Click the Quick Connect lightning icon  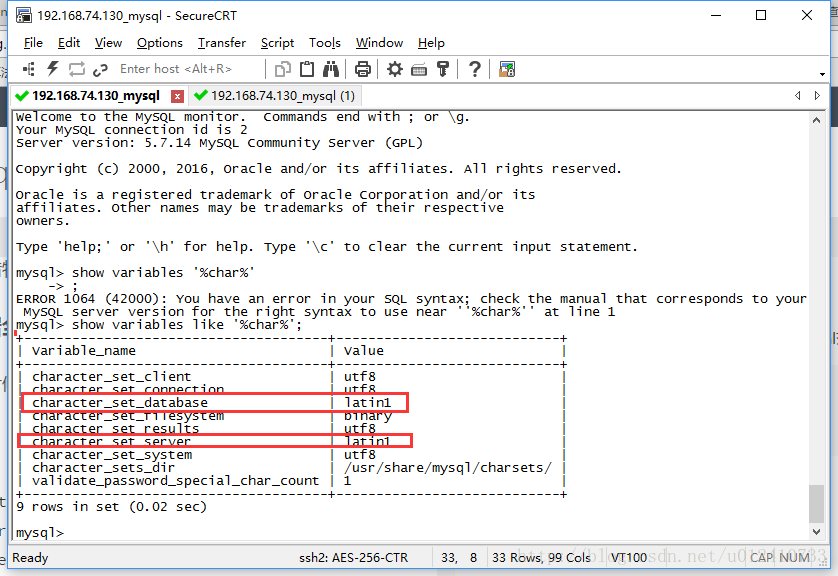point(52,69)
